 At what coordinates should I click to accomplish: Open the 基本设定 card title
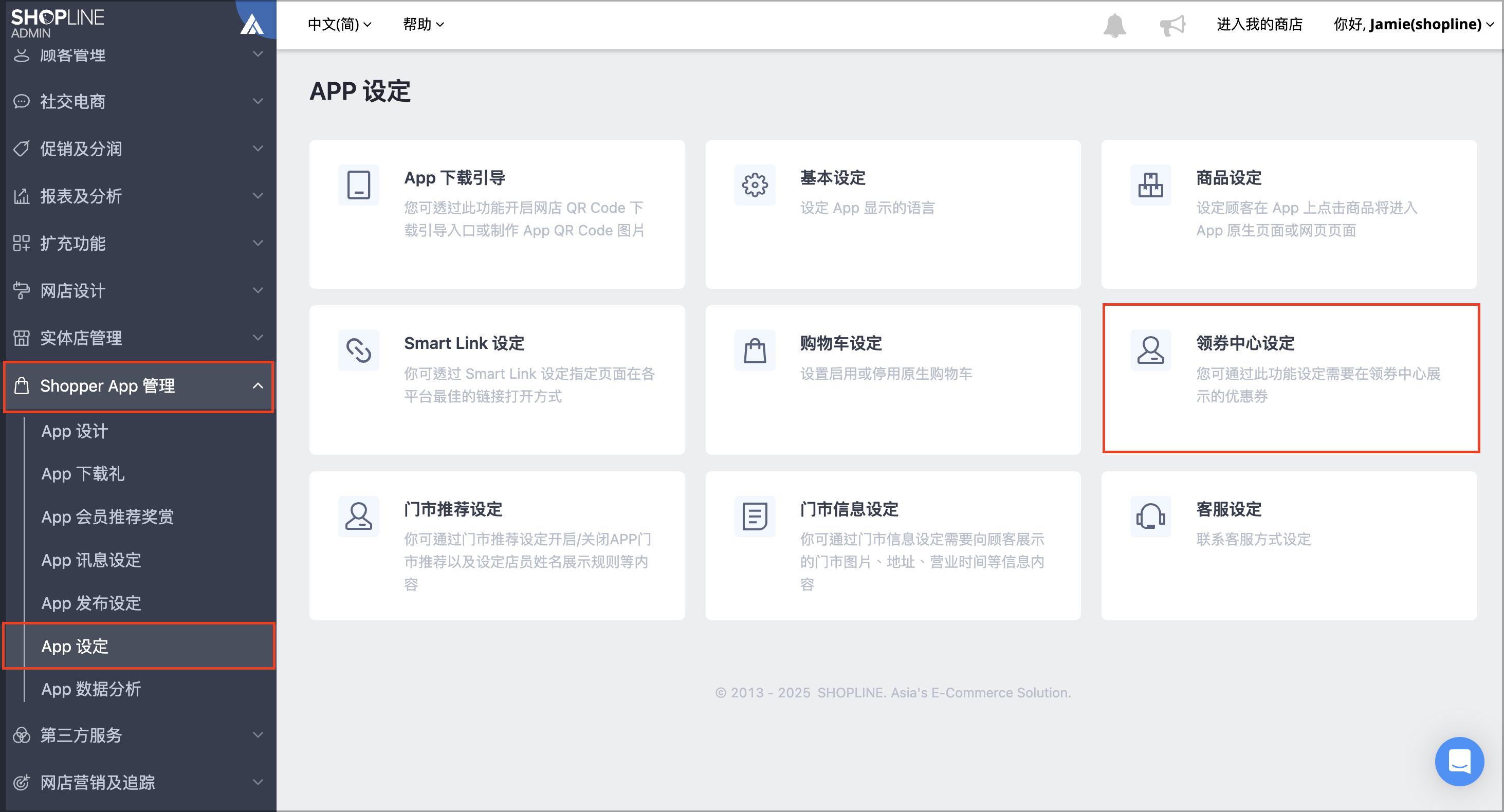[x=833, y=178]
